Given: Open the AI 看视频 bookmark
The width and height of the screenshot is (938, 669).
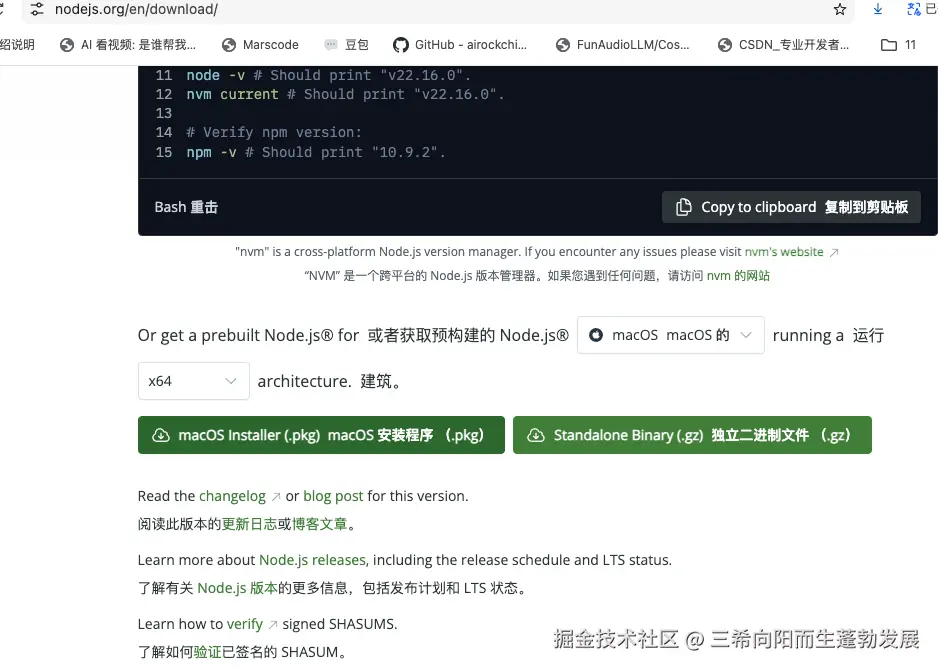Looking at the screenshot, I should (x=128, y=45).
